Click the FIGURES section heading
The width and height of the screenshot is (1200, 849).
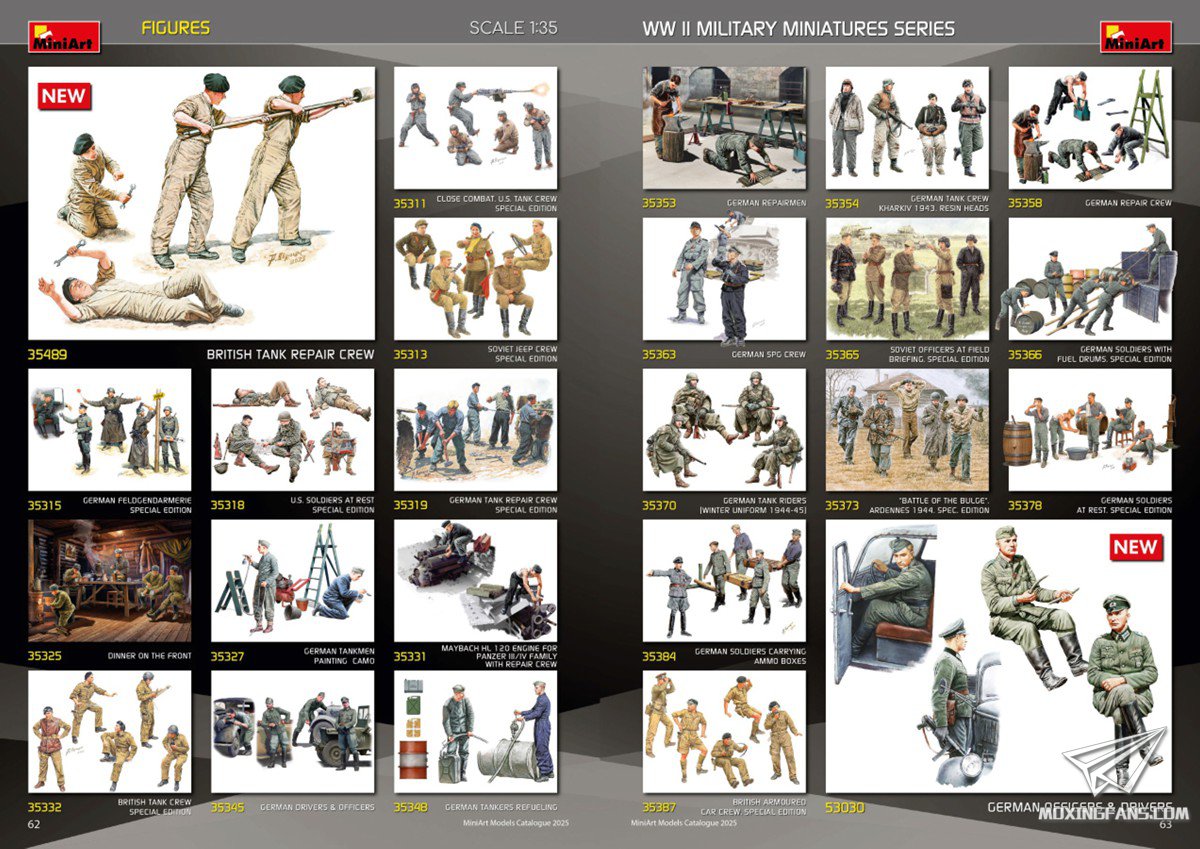176,28
